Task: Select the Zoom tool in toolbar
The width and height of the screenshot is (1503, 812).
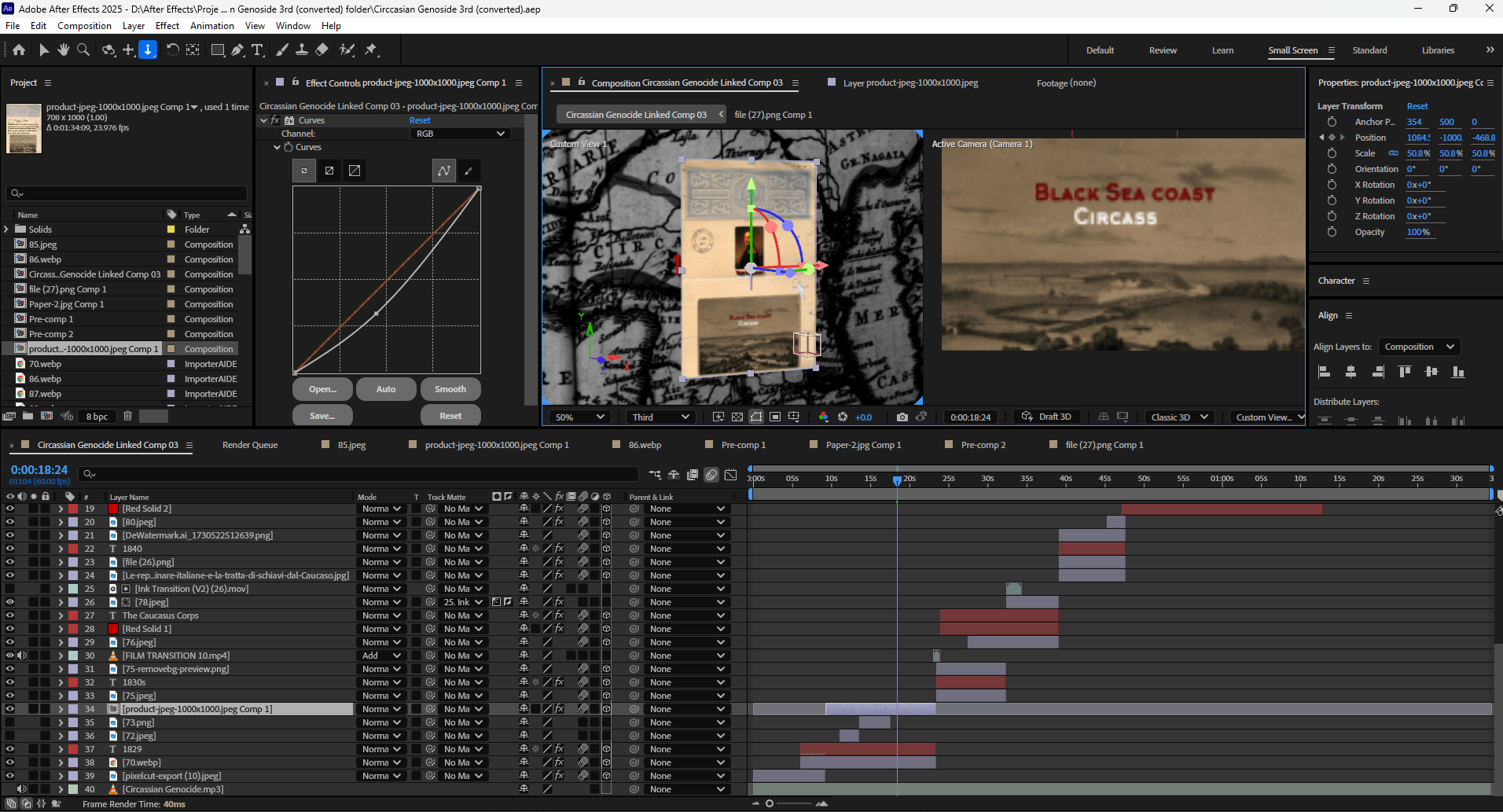Action: click(x=83, y=50)
